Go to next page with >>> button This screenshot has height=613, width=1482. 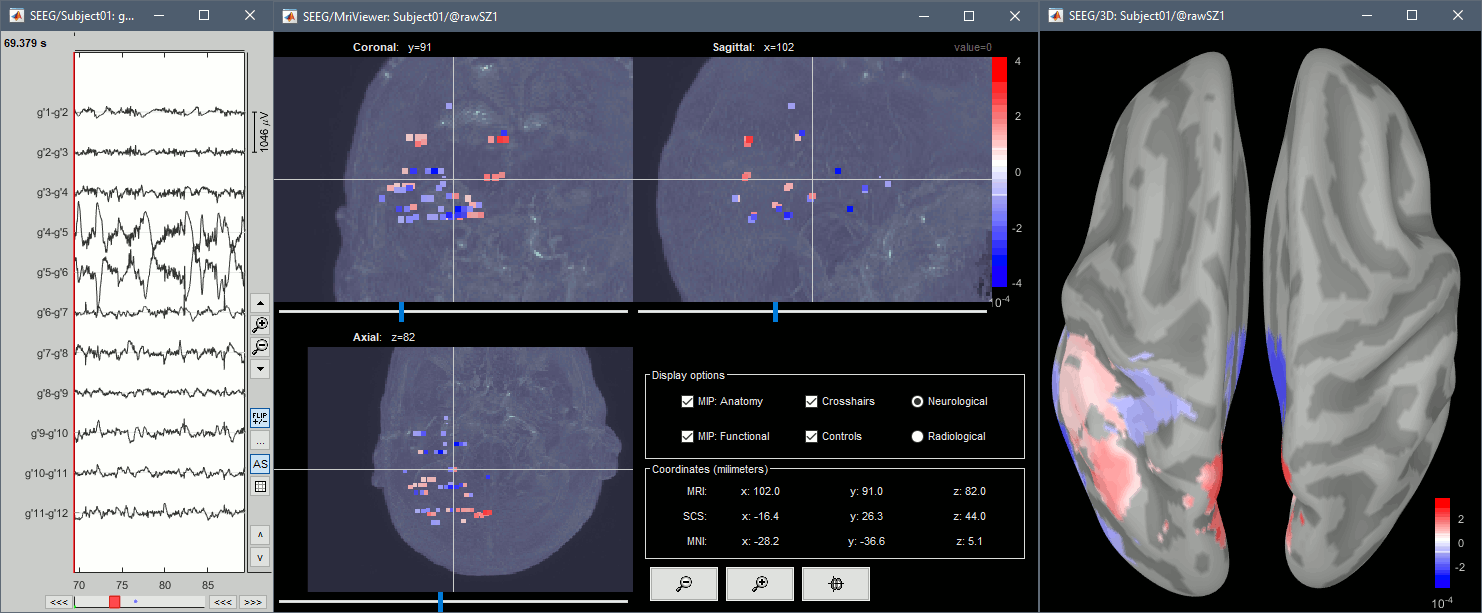point(253,602)
